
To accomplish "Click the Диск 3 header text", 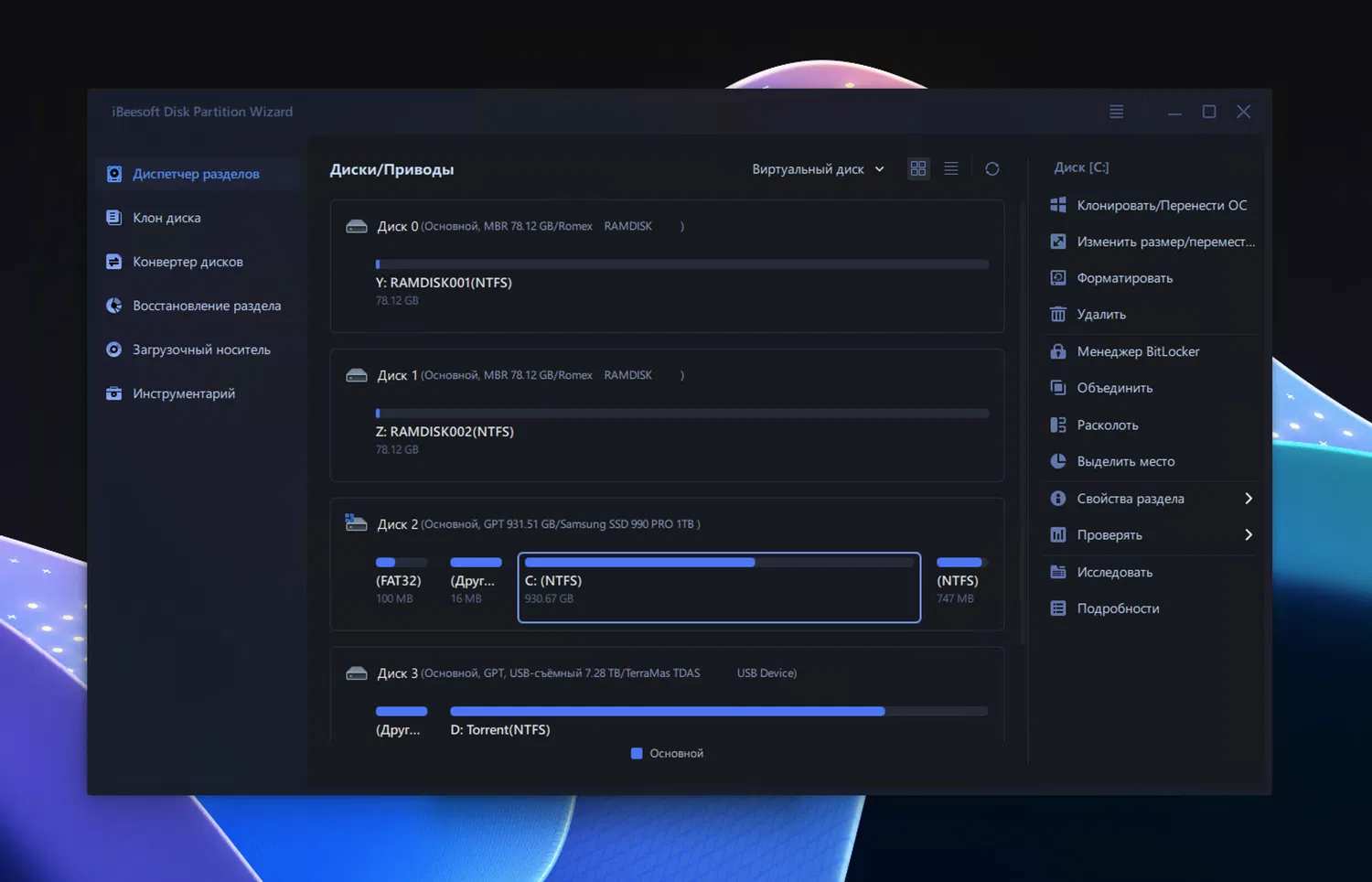I will coord(587,673).
